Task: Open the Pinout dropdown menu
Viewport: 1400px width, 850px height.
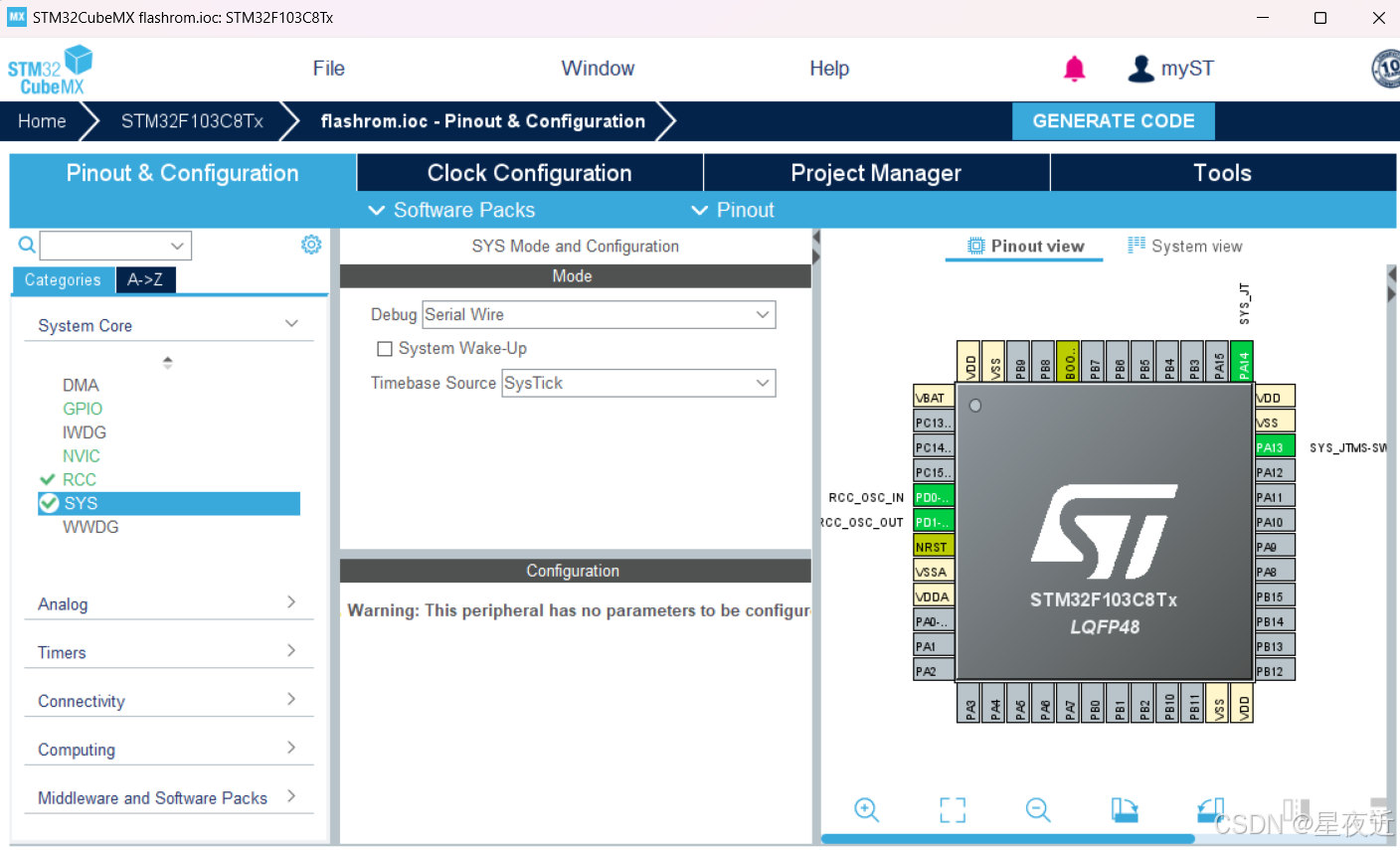Action: 733,210
